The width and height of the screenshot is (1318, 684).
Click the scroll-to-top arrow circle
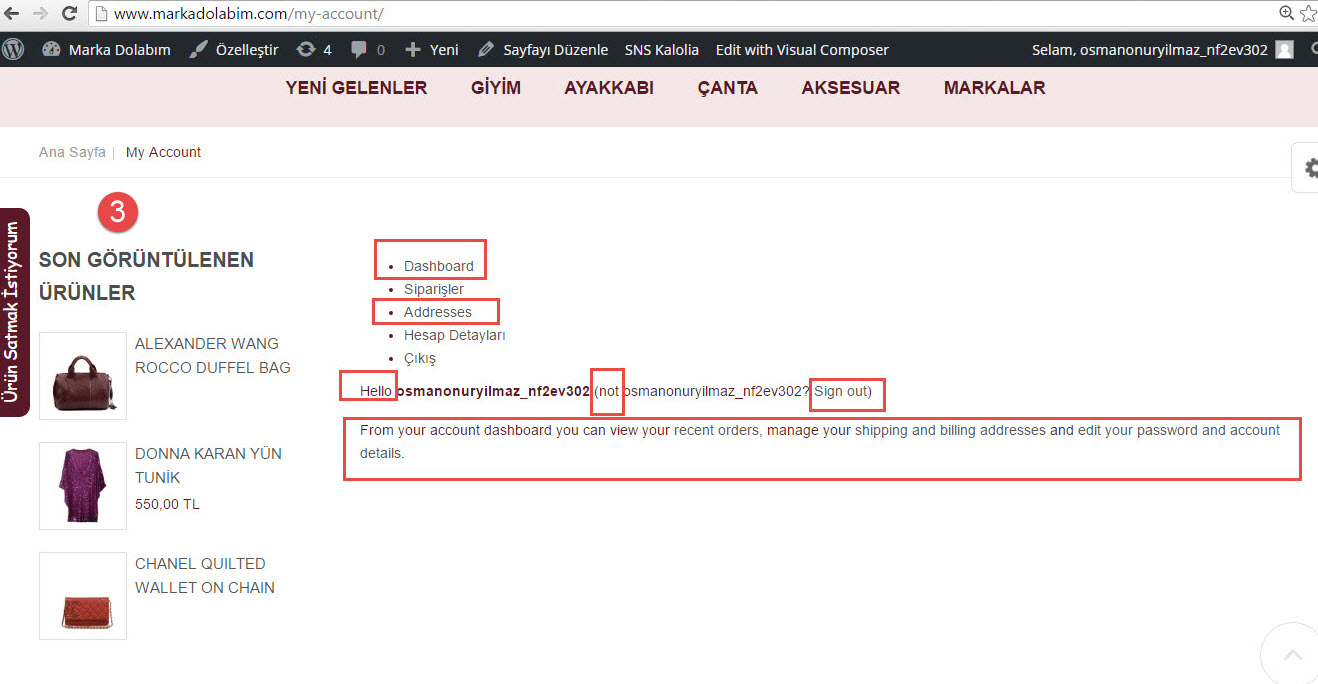[1292, 655]
